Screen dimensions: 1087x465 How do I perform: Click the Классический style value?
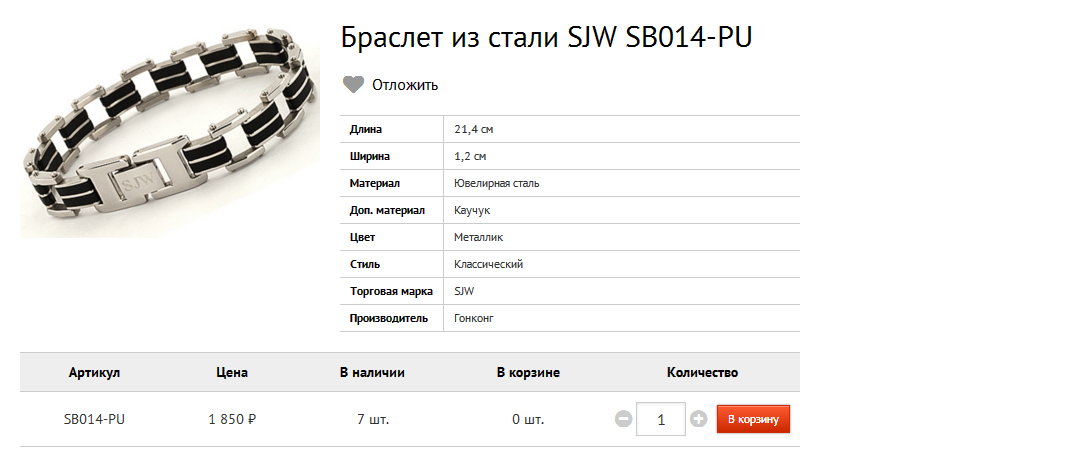(x=488, y=265)
